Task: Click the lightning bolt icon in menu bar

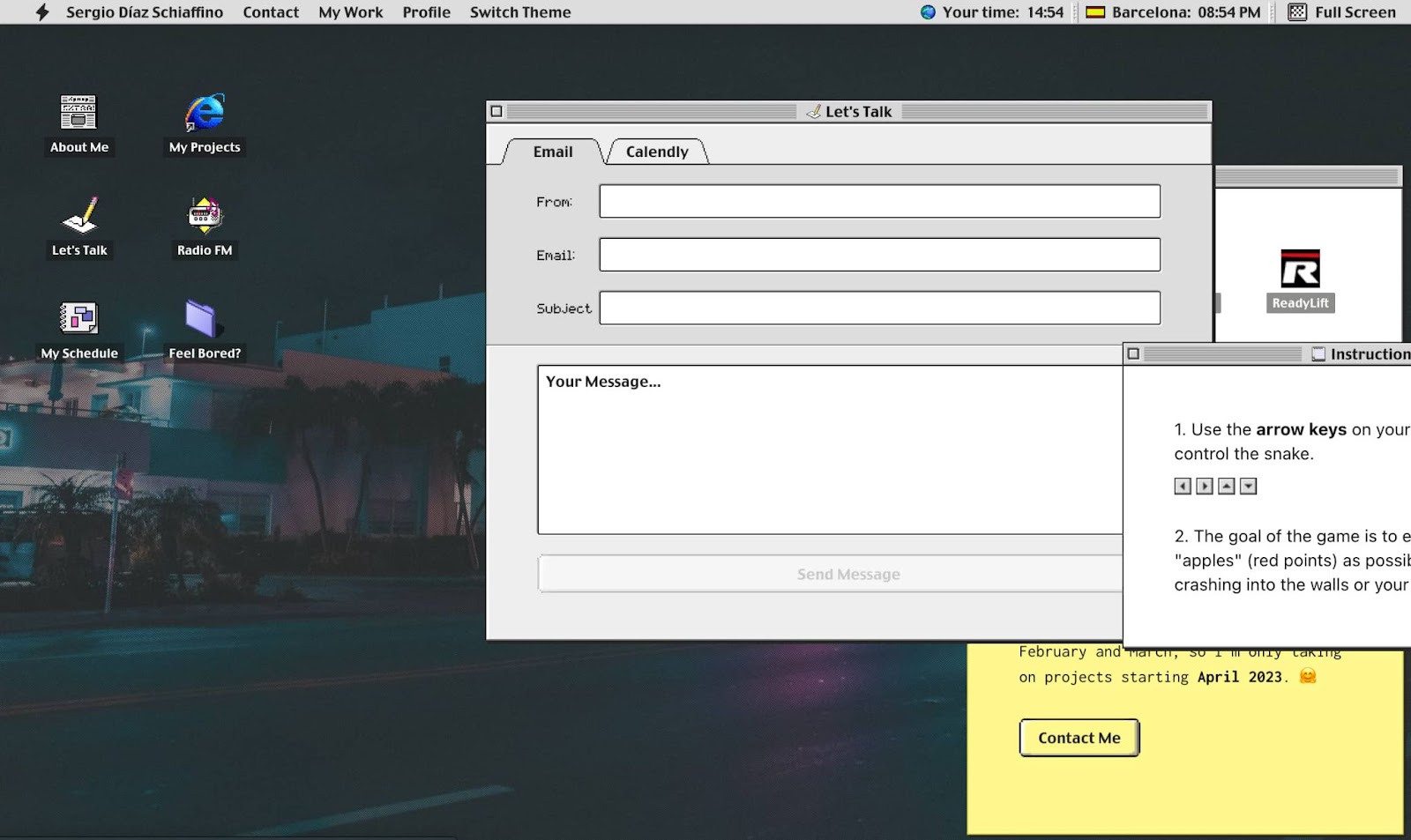Action: tap(41, 12)
